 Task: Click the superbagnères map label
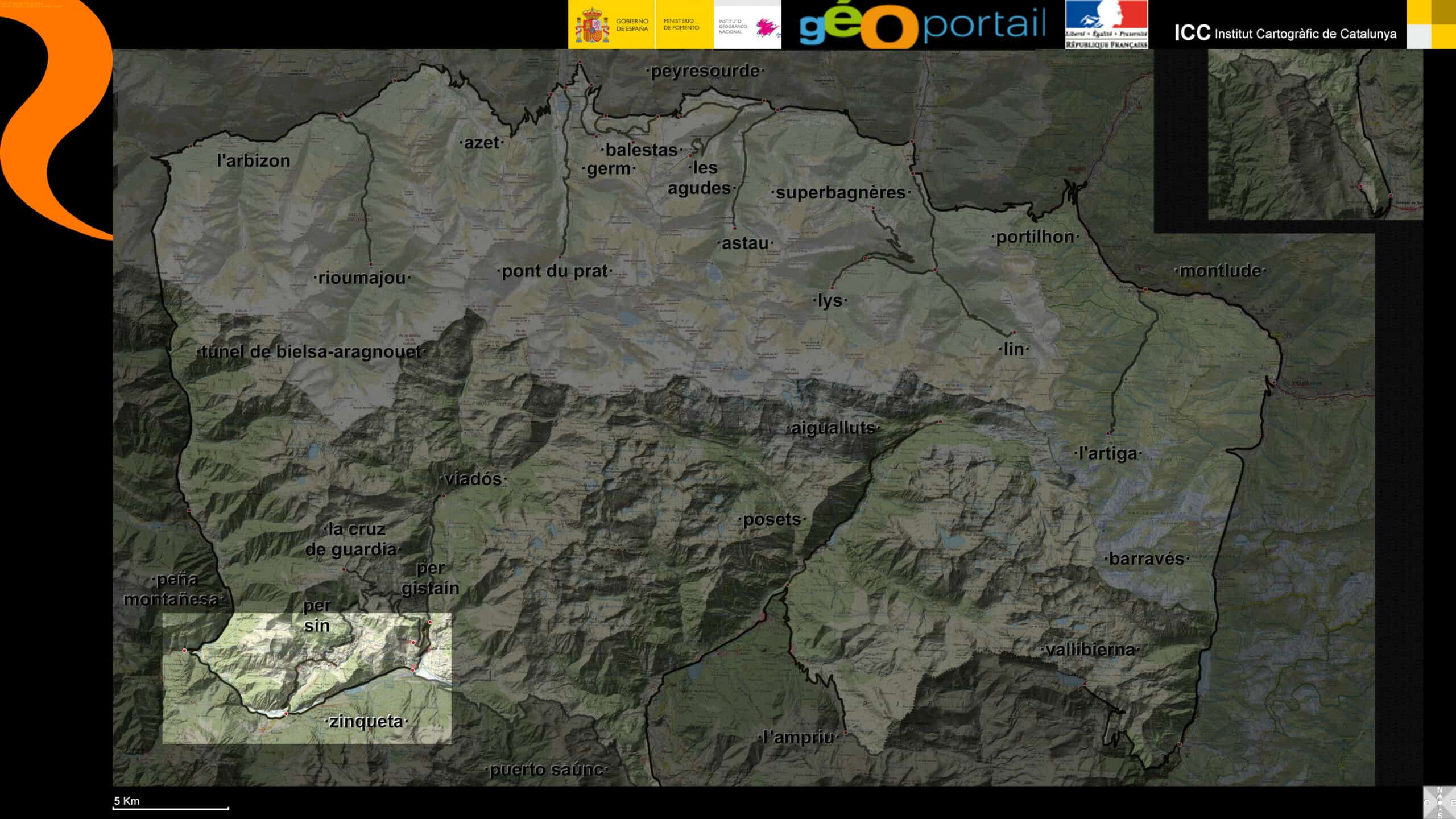pos(840,193)
